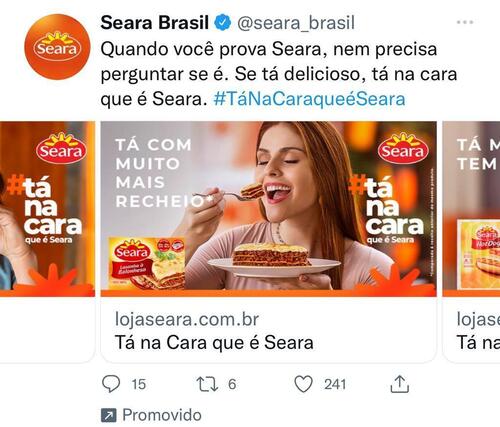Screen dimensions: 500x427
Task: Click the @seara_brasil handle
Action: tap(296, 23)
